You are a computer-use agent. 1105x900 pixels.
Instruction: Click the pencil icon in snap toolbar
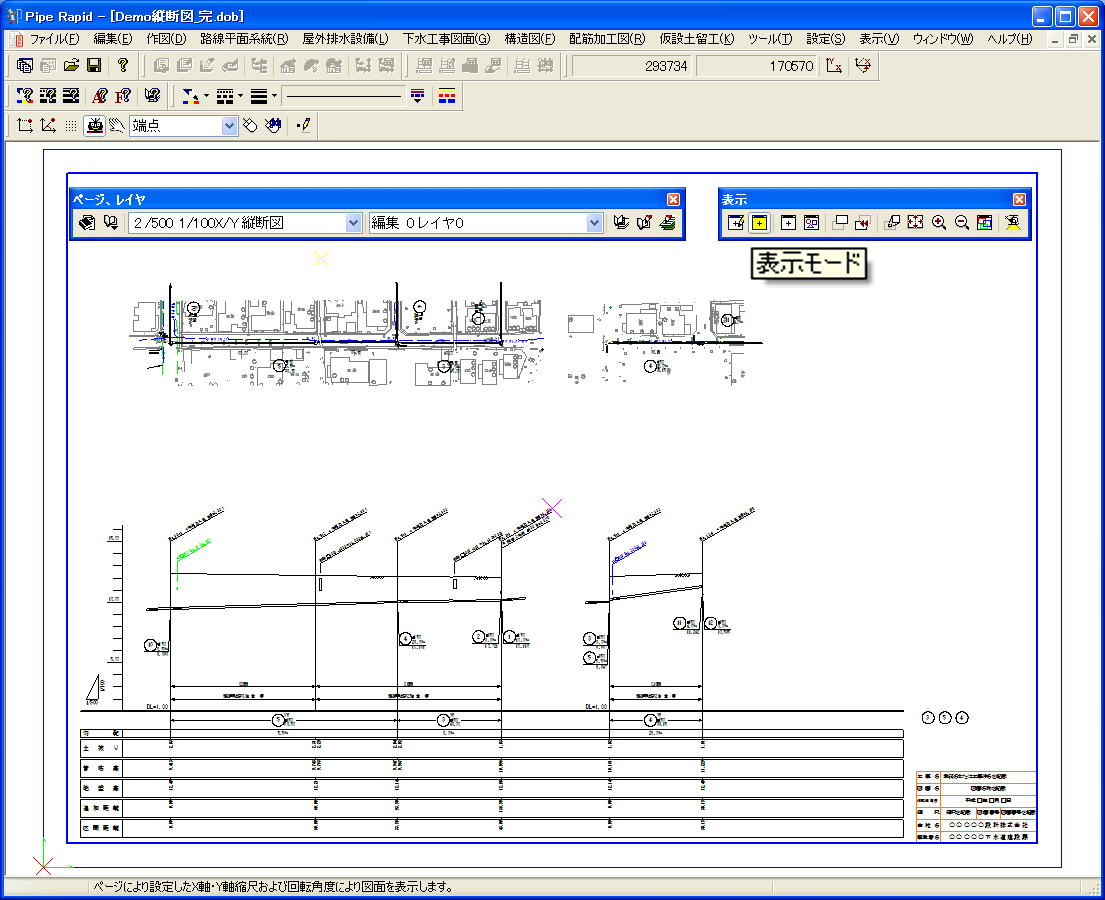click(x=304, y=126)
